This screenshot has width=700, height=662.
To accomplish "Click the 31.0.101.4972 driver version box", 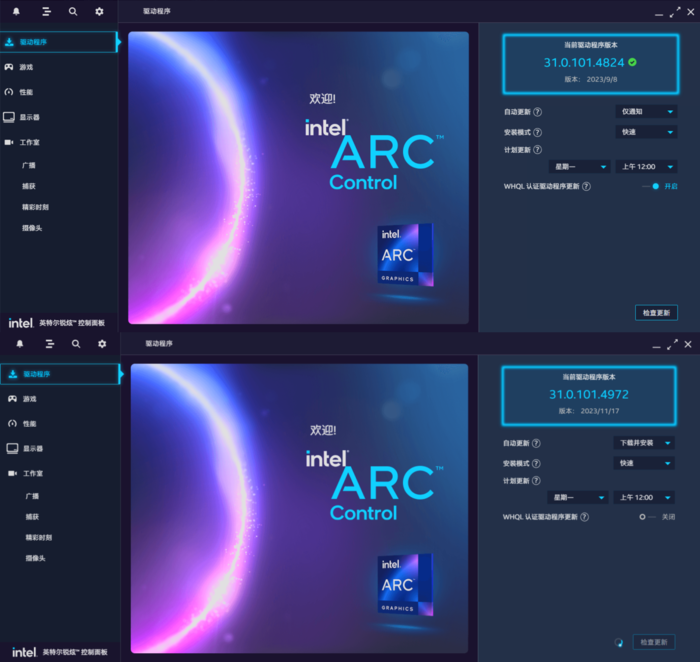I will pos(589,396).
